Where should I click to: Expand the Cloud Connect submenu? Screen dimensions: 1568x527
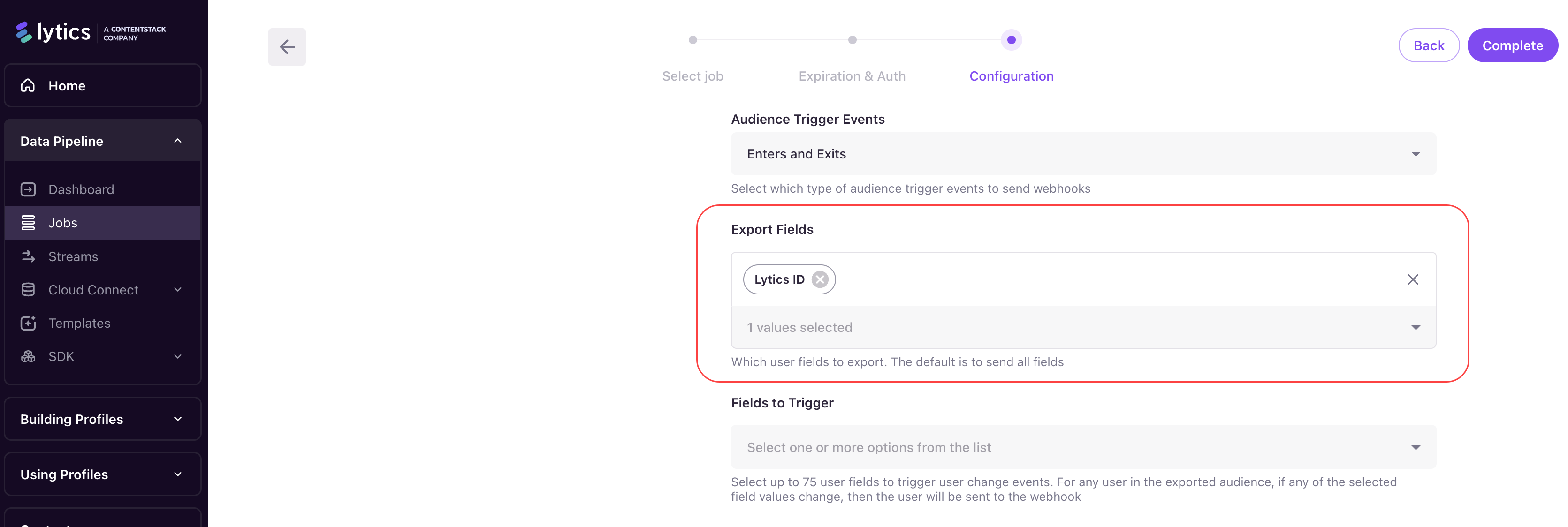178,290
